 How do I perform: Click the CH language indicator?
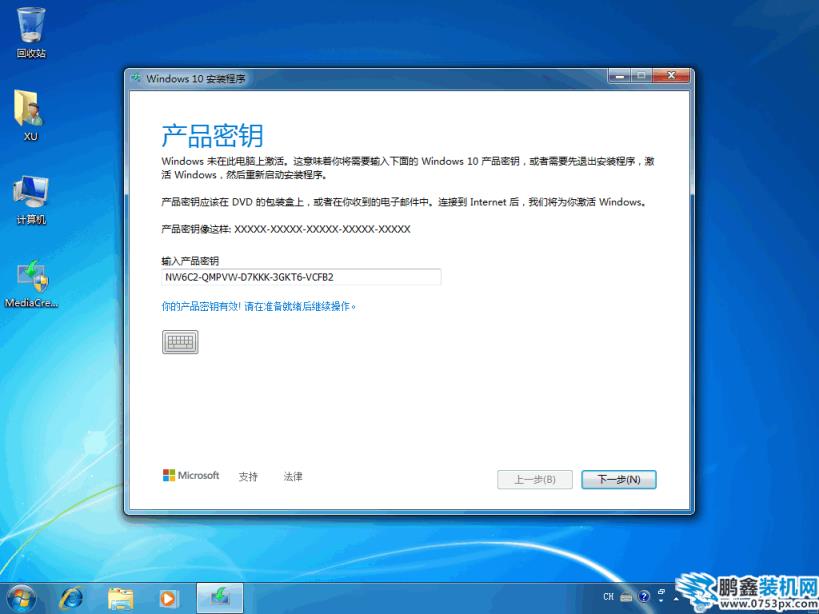pyautogui.click(x=609, y=596)
